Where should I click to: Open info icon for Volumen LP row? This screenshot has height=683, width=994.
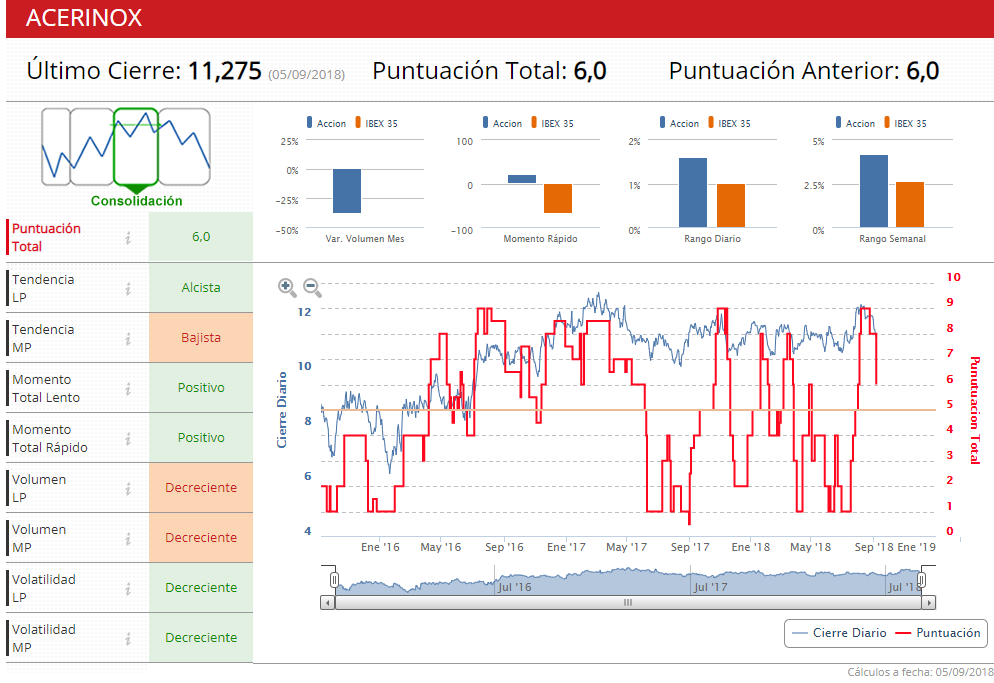[x=128, y=489]
